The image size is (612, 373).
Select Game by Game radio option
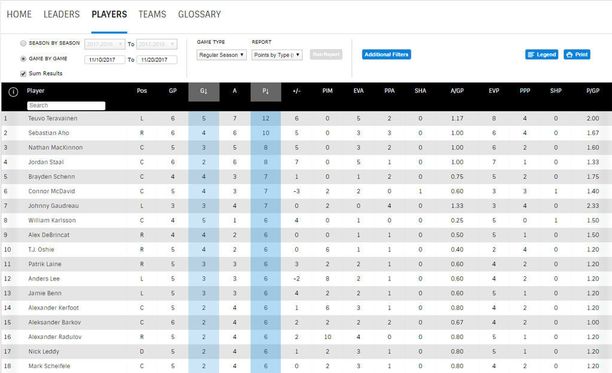(x=23, y=59)
